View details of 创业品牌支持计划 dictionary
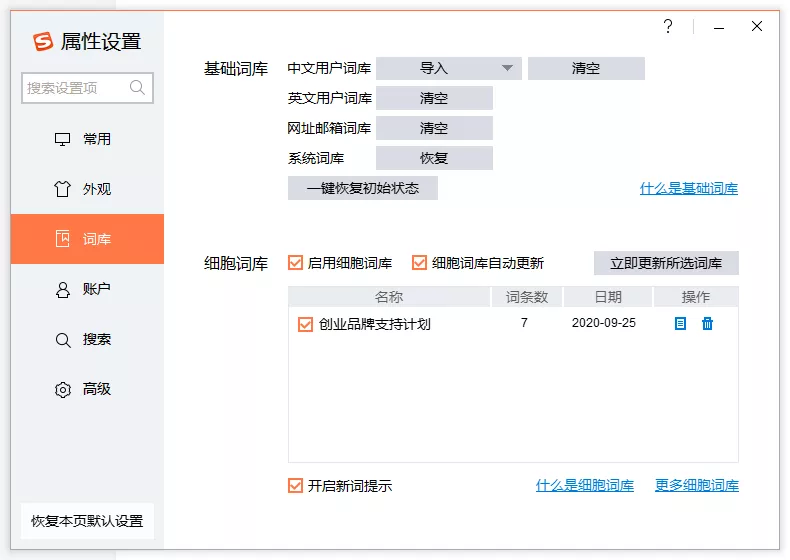790x560 pixels. tap(680, 324)
